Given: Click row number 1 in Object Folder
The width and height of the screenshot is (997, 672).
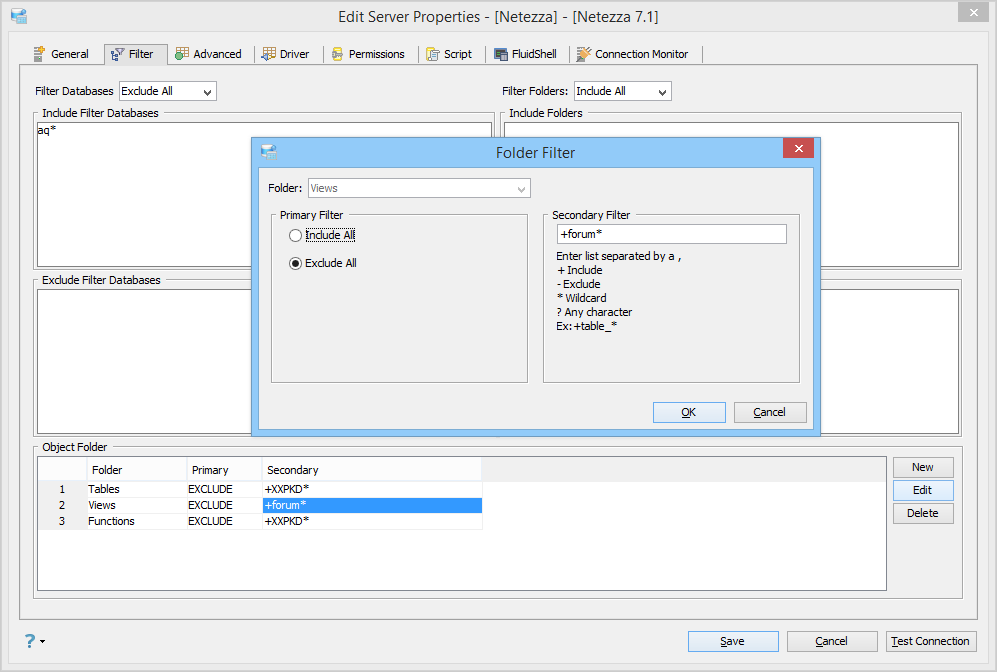Looking at the screenshot, I should pos(62,489).
